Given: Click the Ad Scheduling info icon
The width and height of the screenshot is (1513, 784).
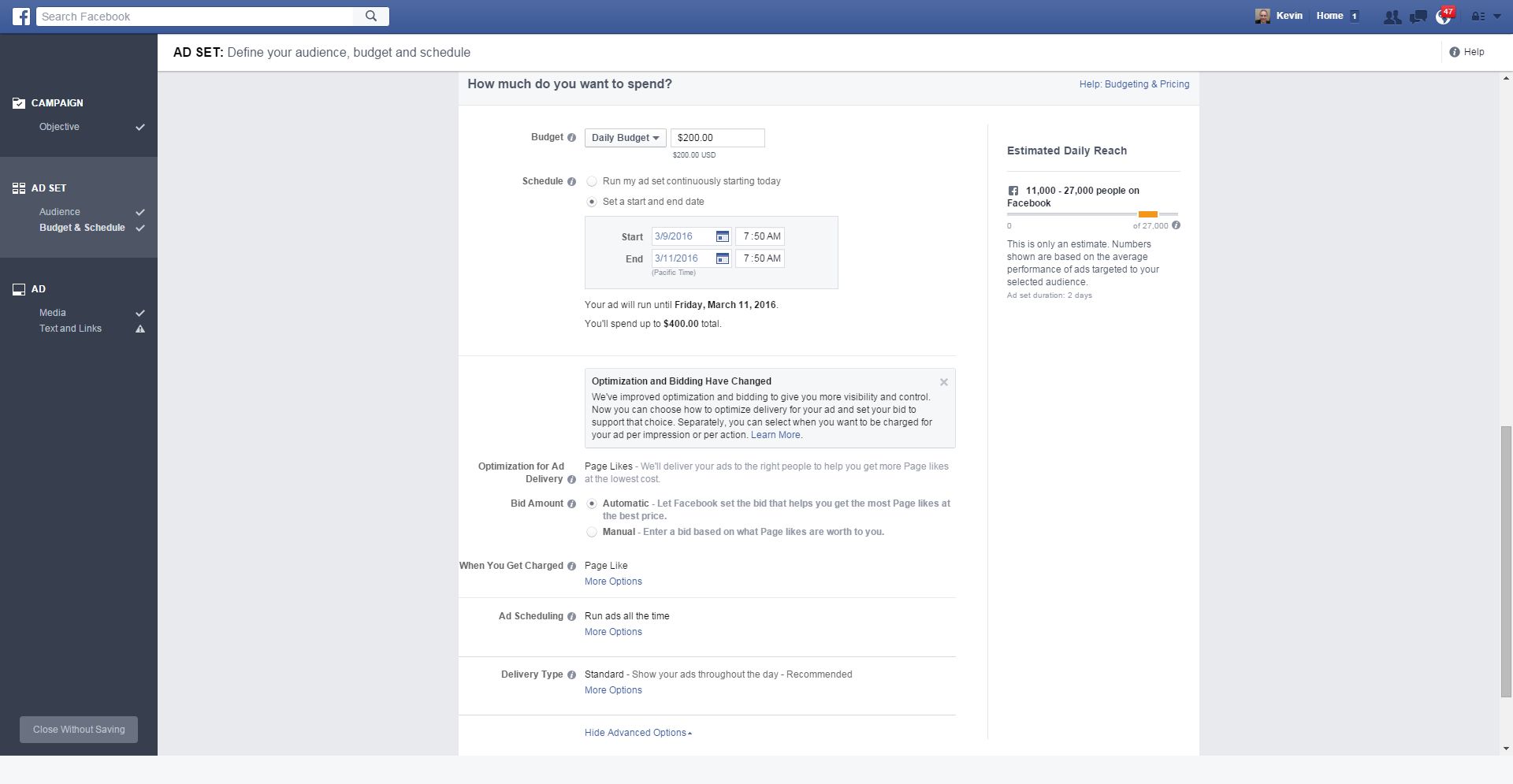Looking at the screenshot, I should coord(571,617).
